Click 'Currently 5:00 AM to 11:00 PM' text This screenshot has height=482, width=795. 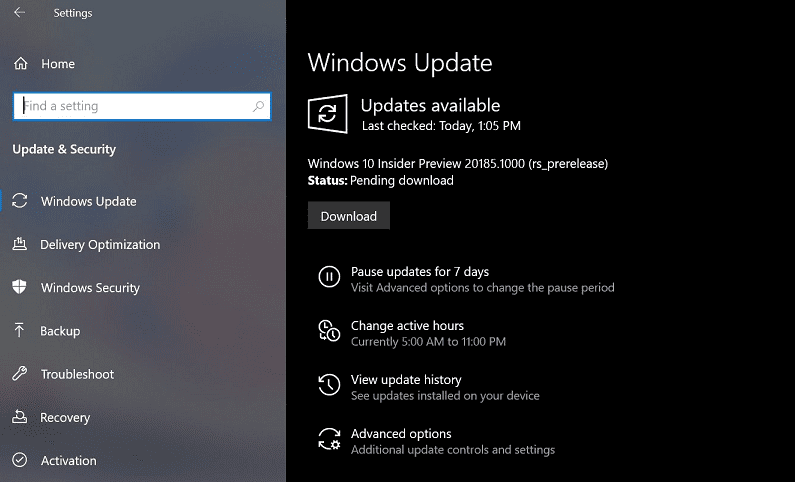tap(428, 342)
